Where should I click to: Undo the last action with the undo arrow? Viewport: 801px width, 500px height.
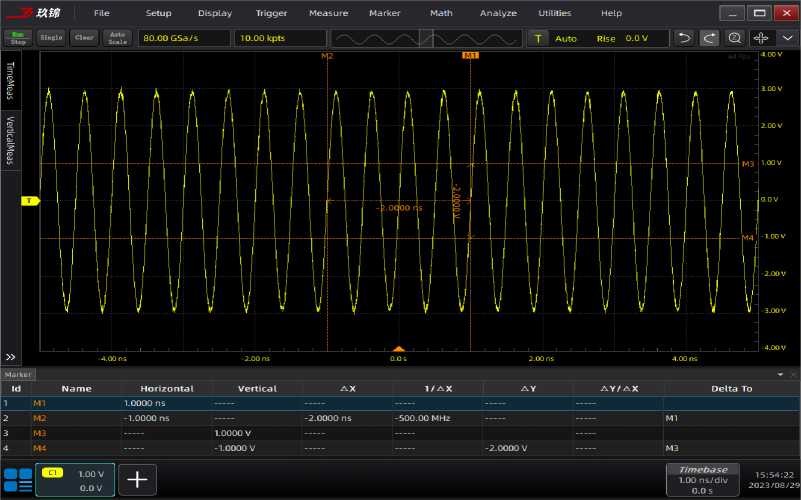684,38
